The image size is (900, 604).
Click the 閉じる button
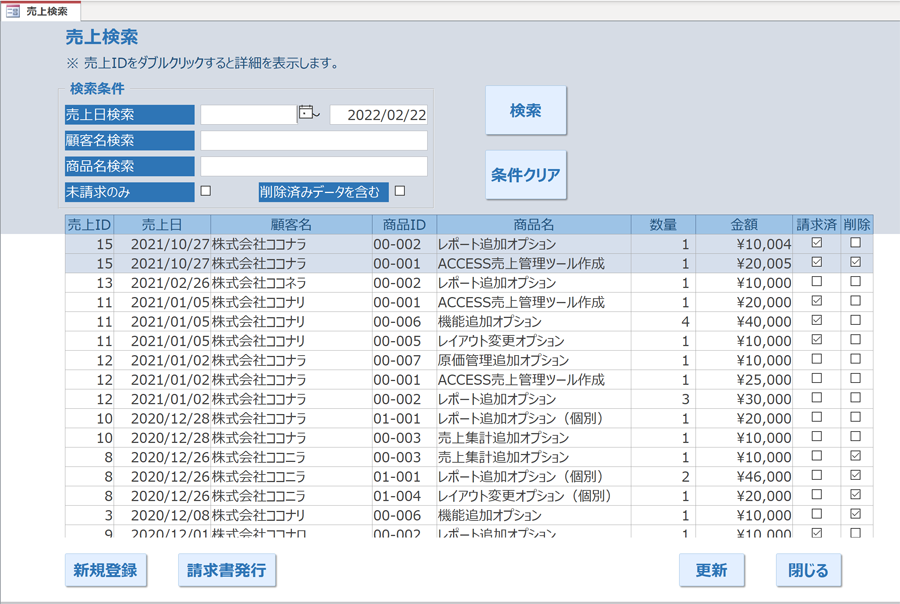tap(808, 570)
